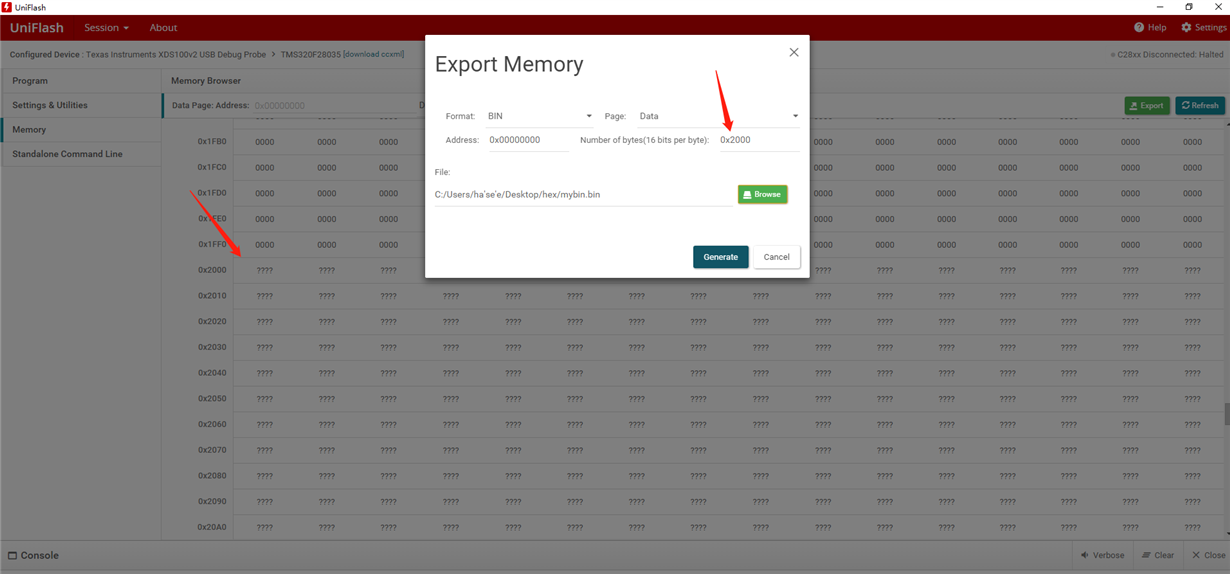Screen dimensions: 1230x574
Task: Click memory row address 0x2050
Action: tap(212, 399)
